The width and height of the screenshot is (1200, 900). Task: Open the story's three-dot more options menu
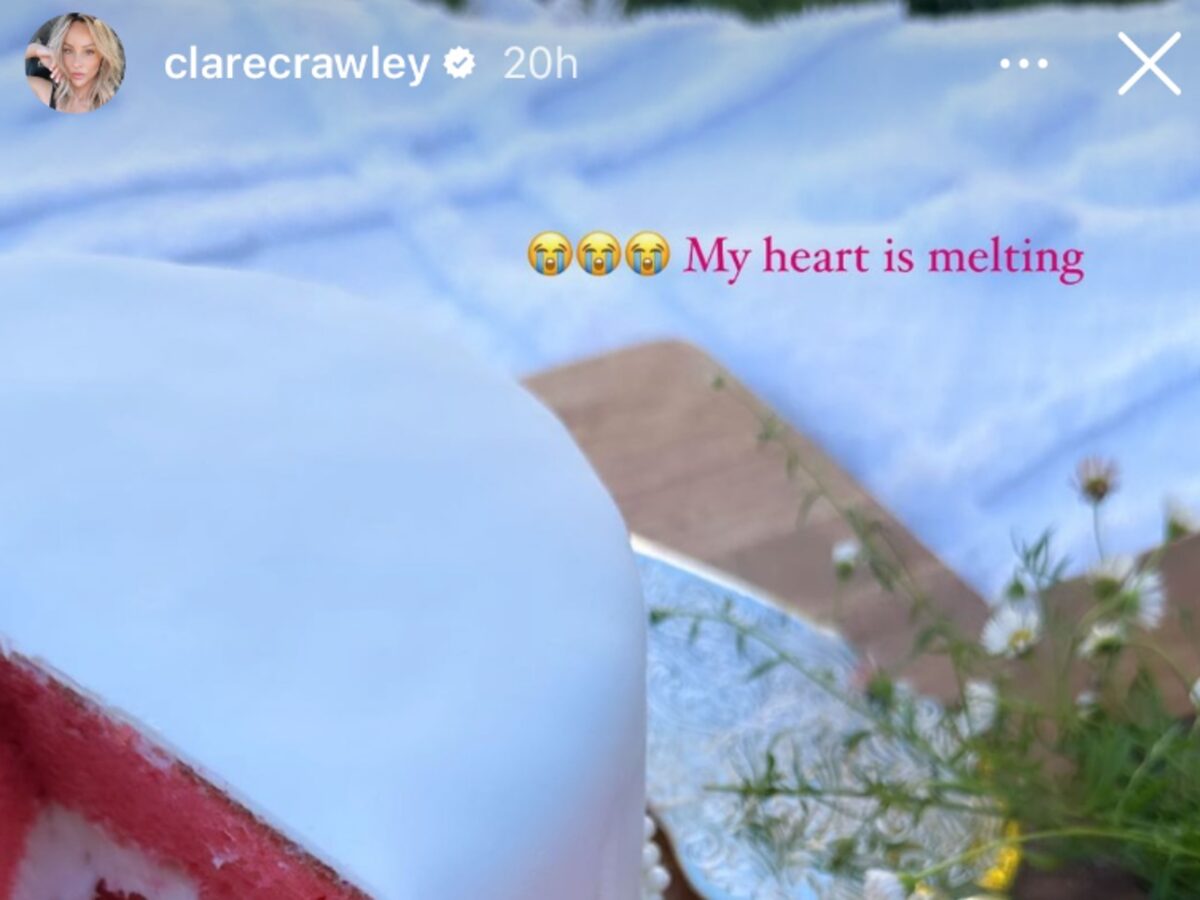1023,64
